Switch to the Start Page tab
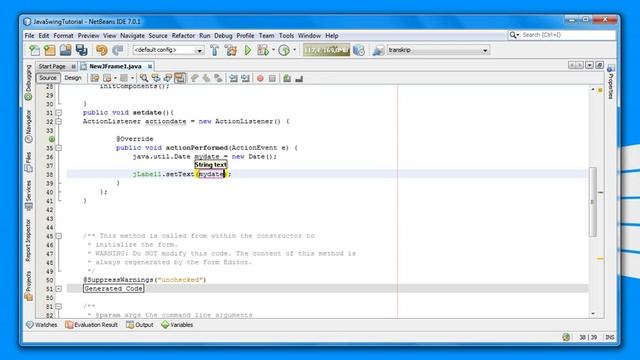 tap(52, 66)
